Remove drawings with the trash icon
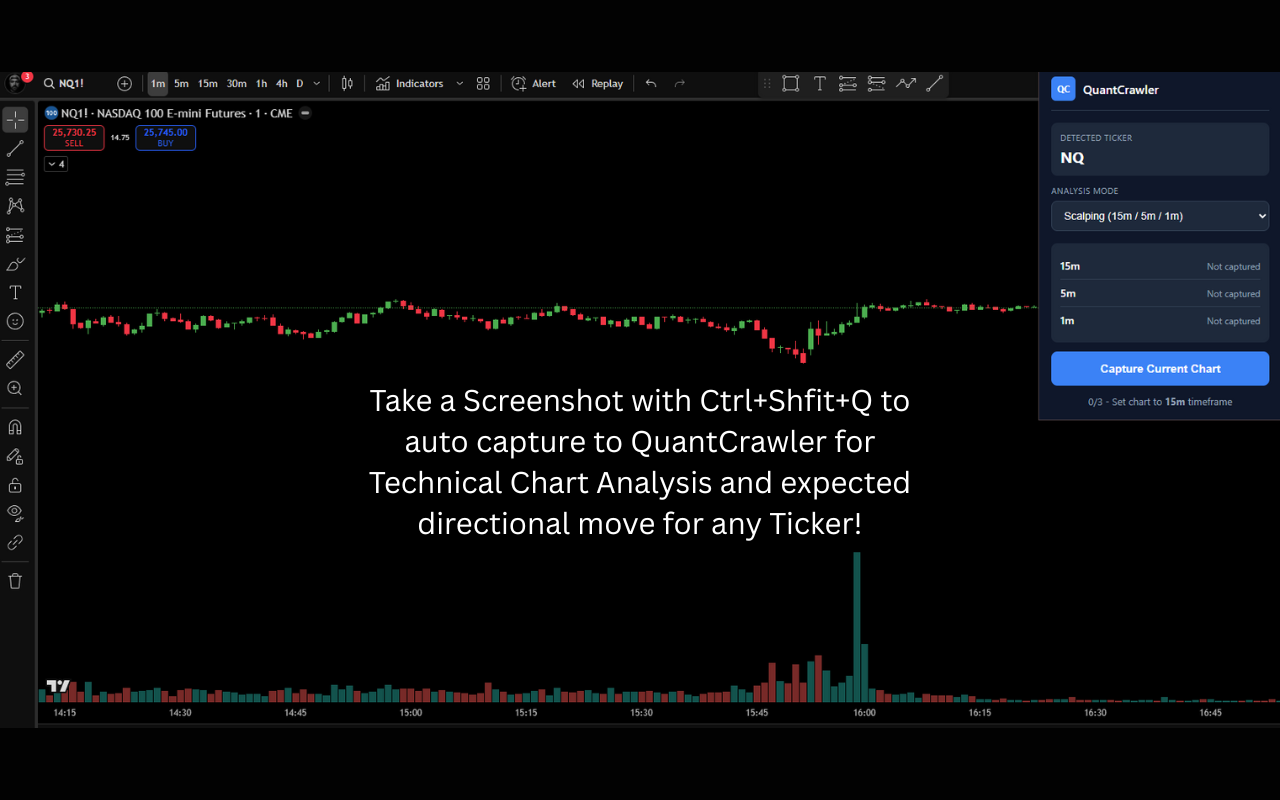Viewport: 1280px width, 800px height. point(15,580)
